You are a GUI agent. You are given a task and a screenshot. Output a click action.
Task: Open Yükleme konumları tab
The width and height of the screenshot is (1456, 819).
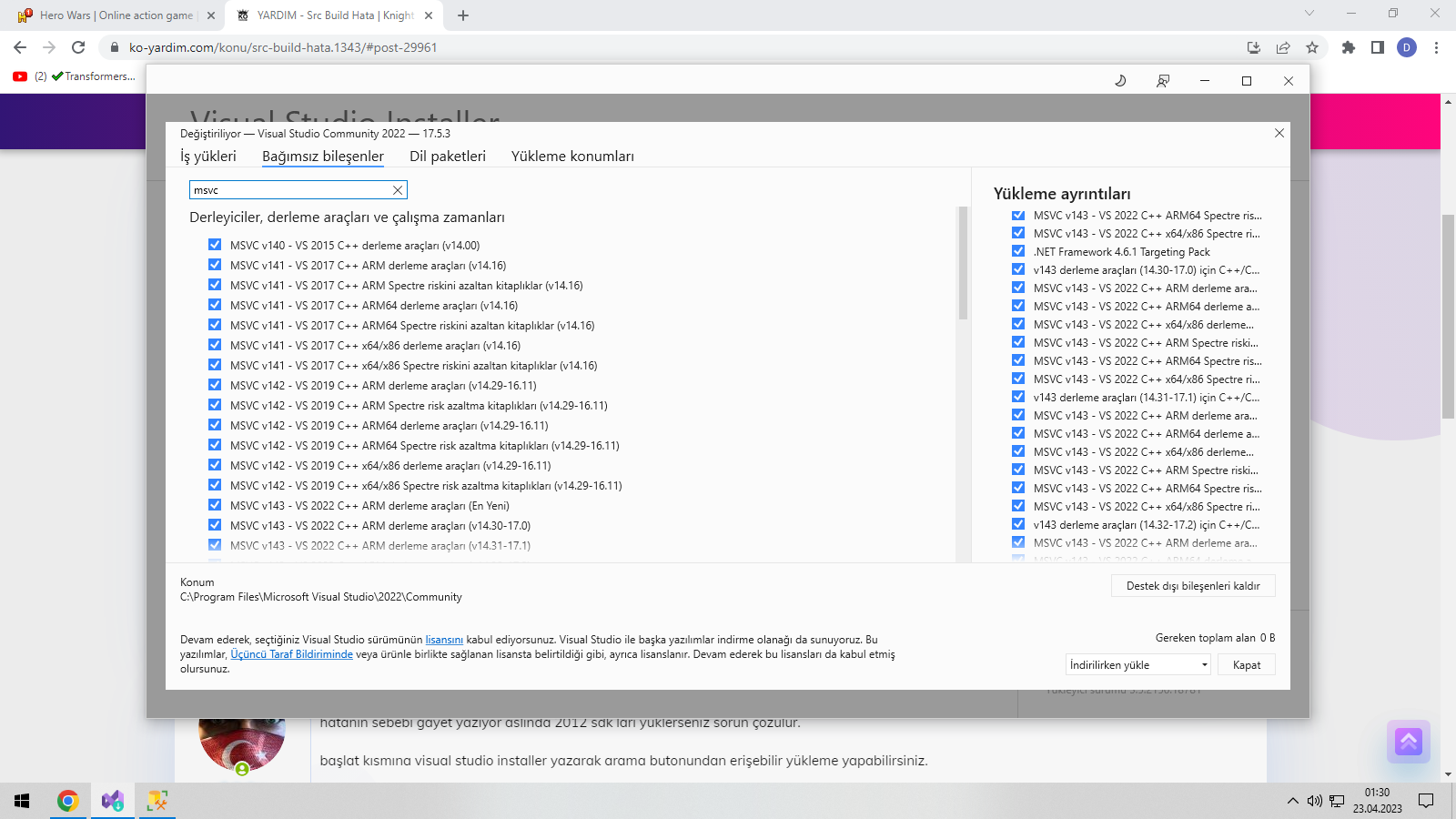point(572,157)
